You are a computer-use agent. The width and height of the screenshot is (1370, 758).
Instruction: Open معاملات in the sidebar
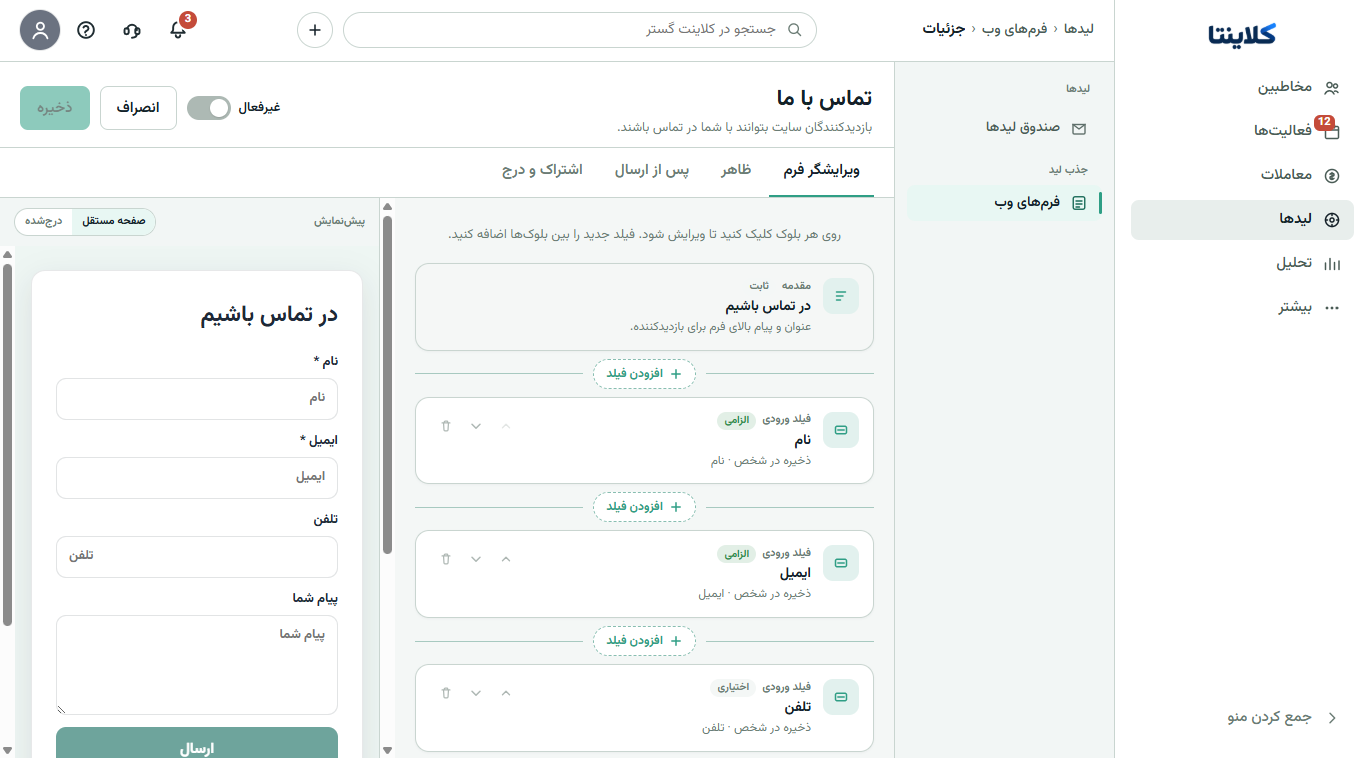point(1242,175)
